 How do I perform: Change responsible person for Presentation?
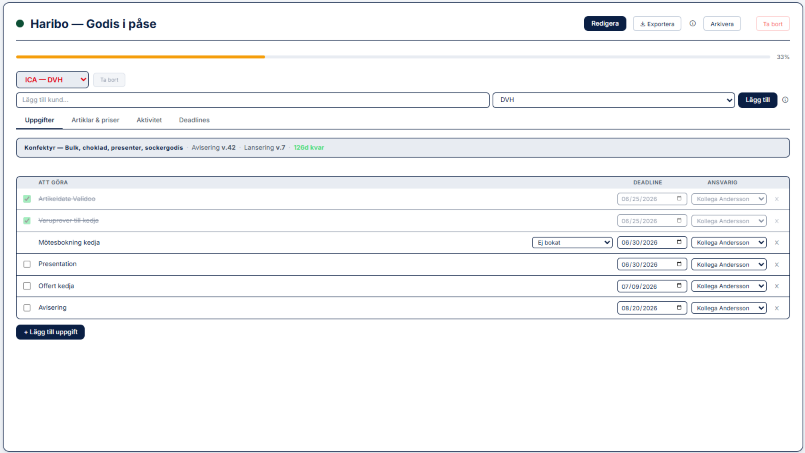click(729, 265)
